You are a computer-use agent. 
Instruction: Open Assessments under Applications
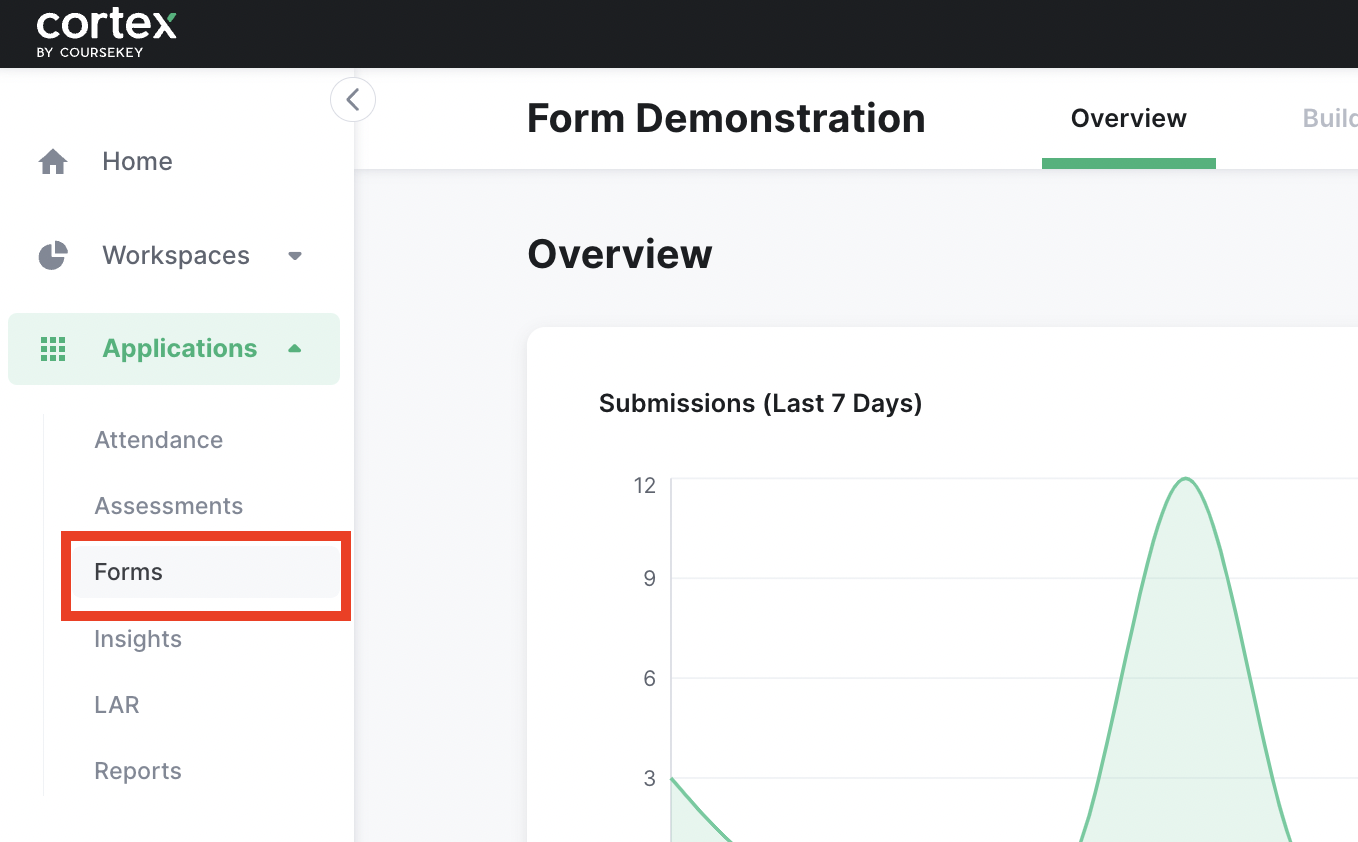click(x=169, y=506)
